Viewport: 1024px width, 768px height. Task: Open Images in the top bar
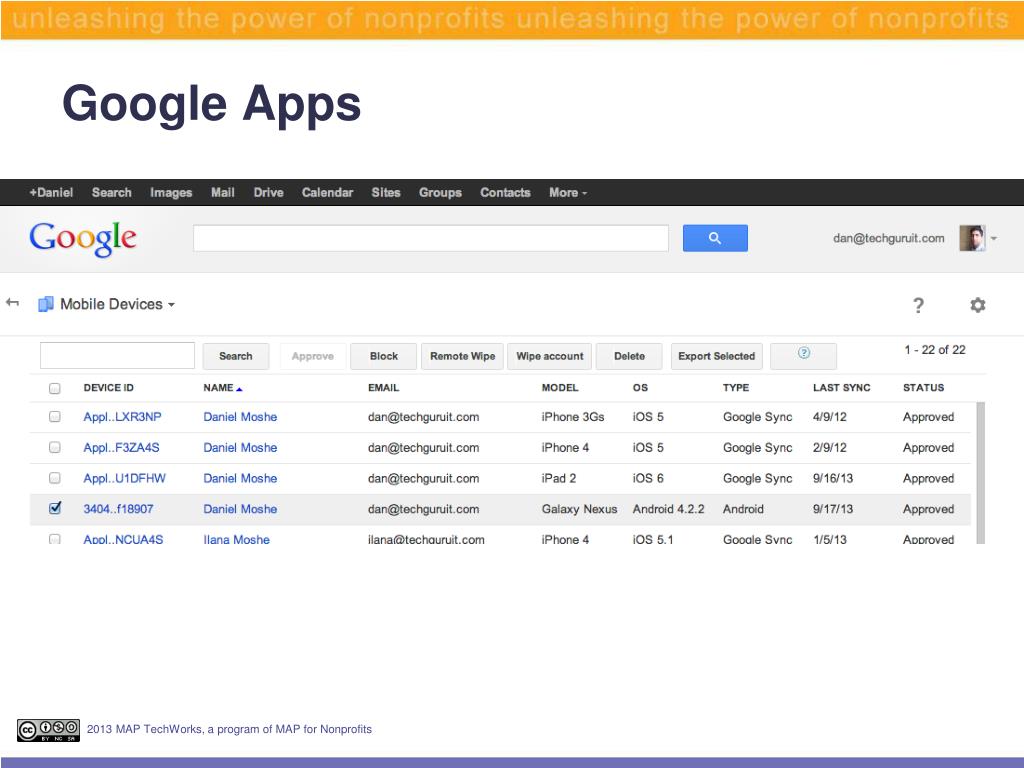171,193
